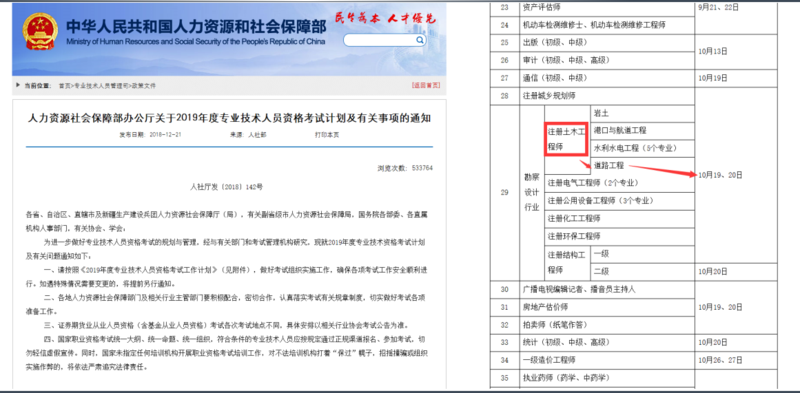Click the 勘察设计行业 category cell
The width and height of the screenshot is (800, 393).
(x=531, y=192)
